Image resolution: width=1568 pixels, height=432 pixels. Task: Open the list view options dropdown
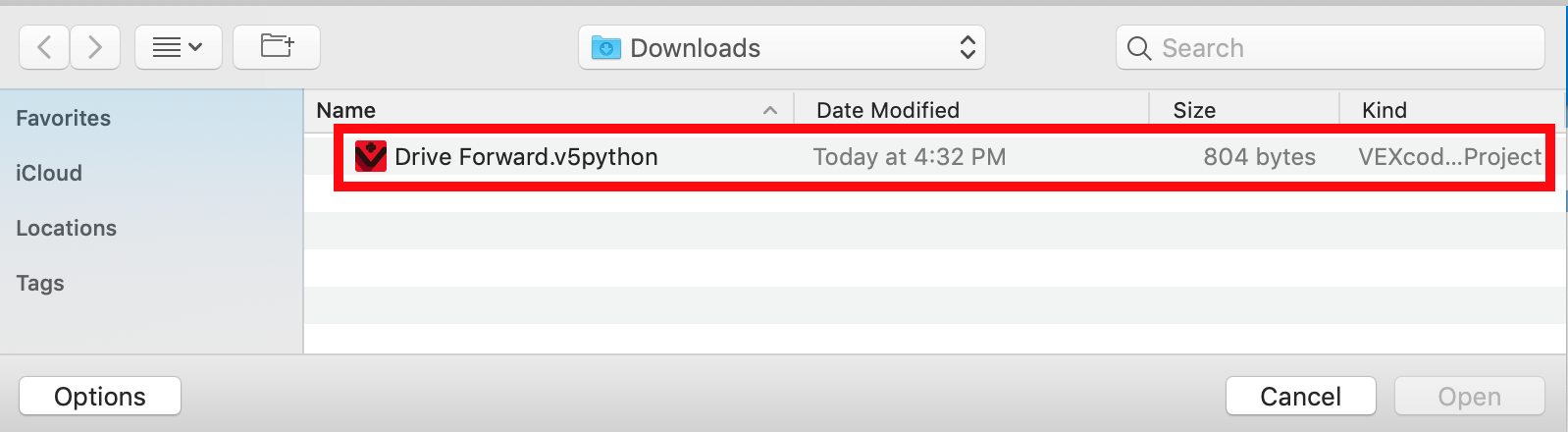(179, 47)
